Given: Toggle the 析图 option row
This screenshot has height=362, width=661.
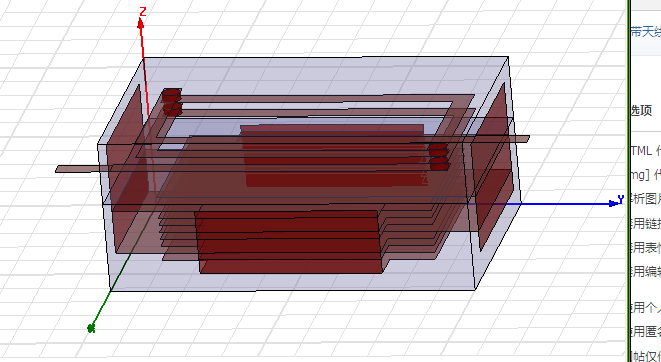Looking at the screenshot, I should click(645, 198).
